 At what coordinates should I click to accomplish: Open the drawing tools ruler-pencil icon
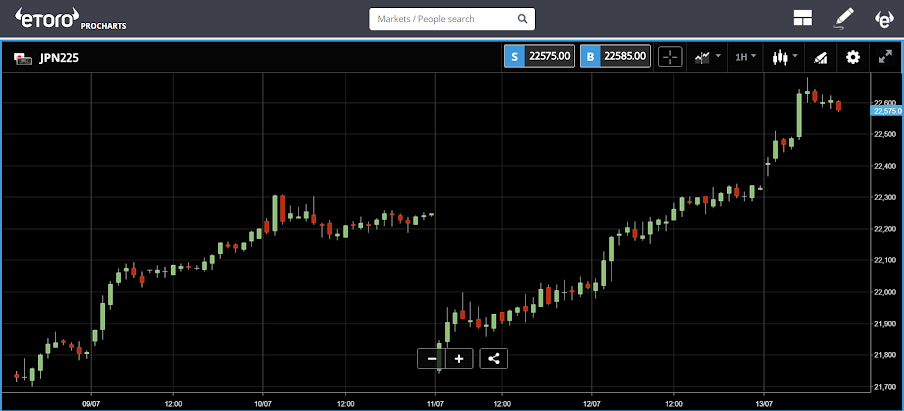click(820, 57)
